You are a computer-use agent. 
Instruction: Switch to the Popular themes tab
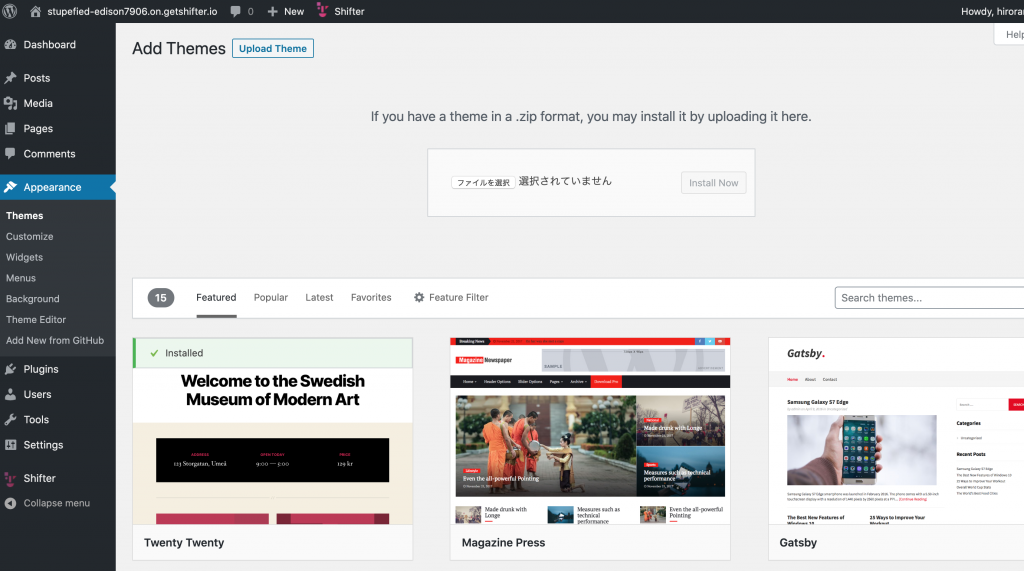pos(271,297)
